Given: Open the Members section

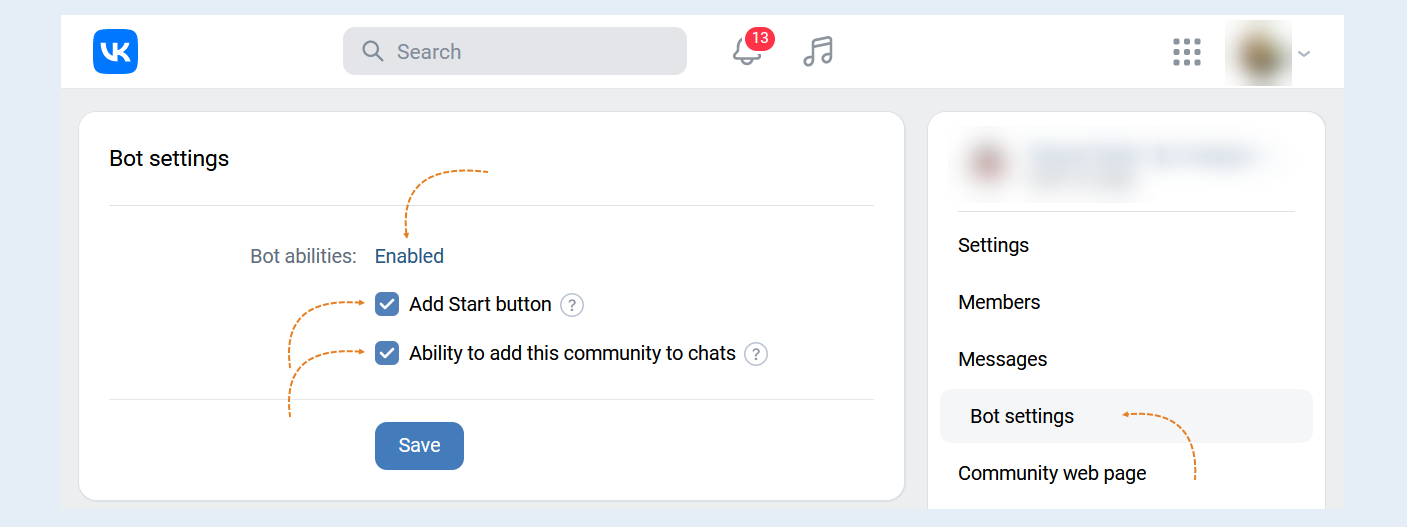Looking at the screenshot, I should tap(999, 302).
